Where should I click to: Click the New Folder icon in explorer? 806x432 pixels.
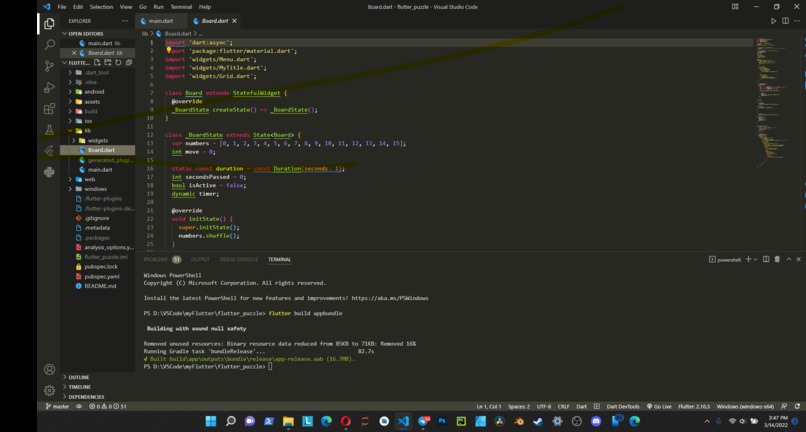(107, 63)
